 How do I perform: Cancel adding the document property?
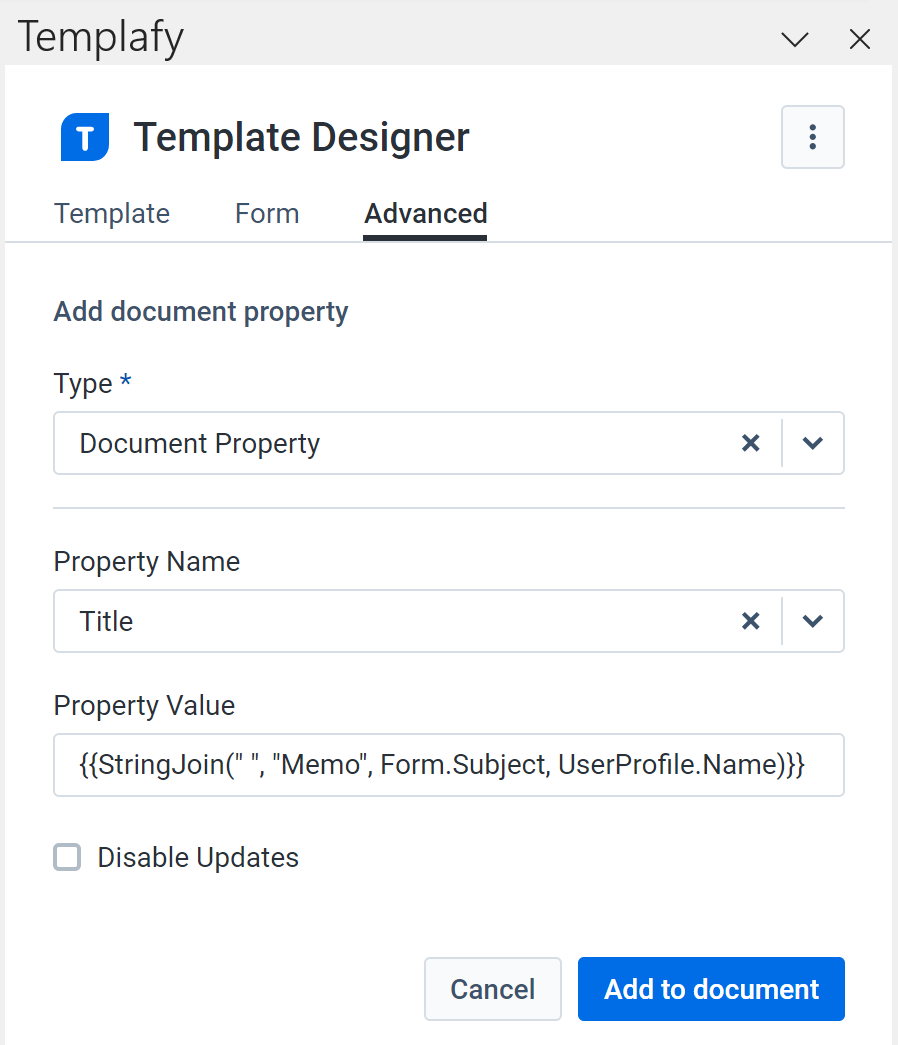coord(492,989)
